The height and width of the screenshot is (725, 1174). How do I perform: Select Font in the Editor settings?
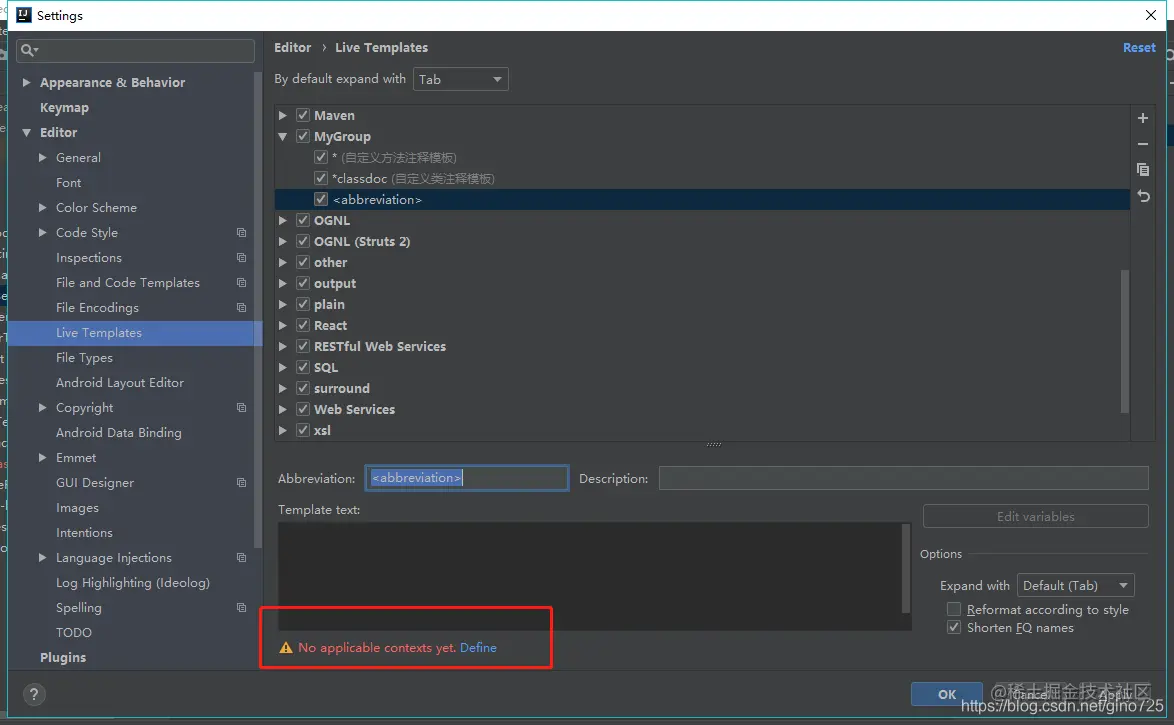68,183
